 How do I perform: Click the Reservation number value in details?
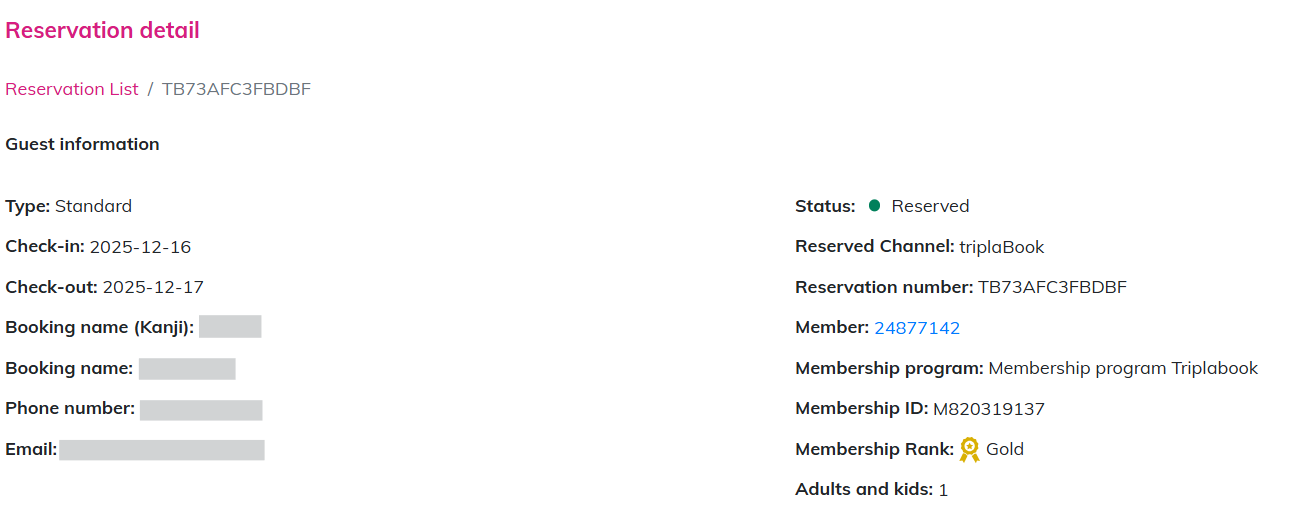point(1052,287)
